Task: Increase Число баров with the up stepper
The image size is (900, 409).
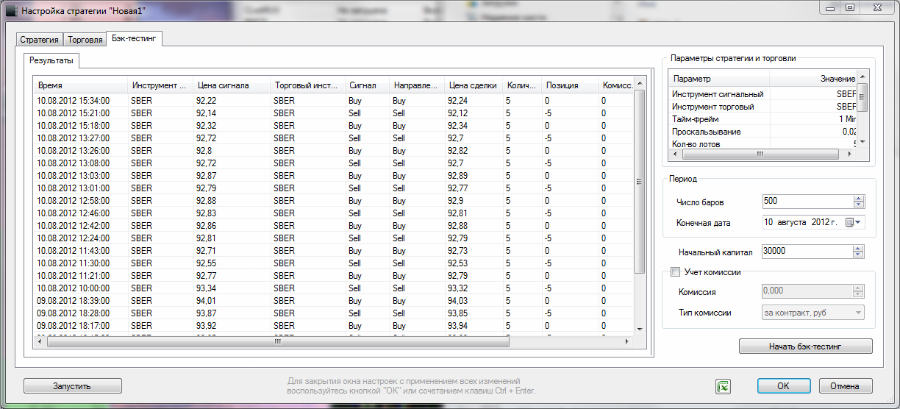Action: 859,198
